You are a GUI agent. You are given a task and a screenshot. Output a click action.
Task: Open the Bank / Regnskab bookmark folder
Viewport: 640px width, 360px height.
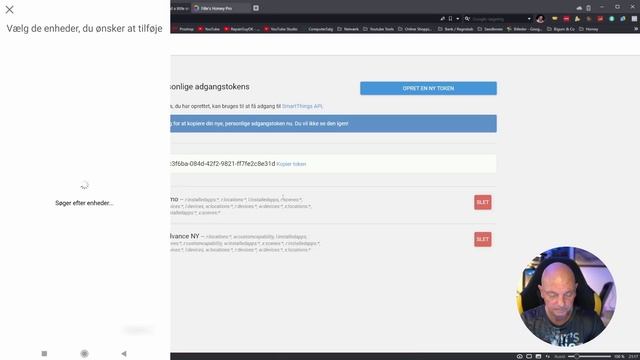point(456,29)
